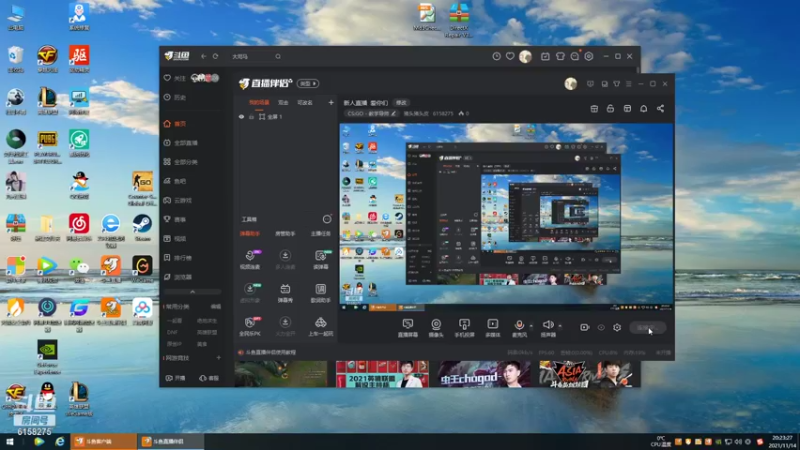Screen dimensions: 800x450
Task: Open the 读弹幕 read-danmaku tool
Action: [320, 260]
